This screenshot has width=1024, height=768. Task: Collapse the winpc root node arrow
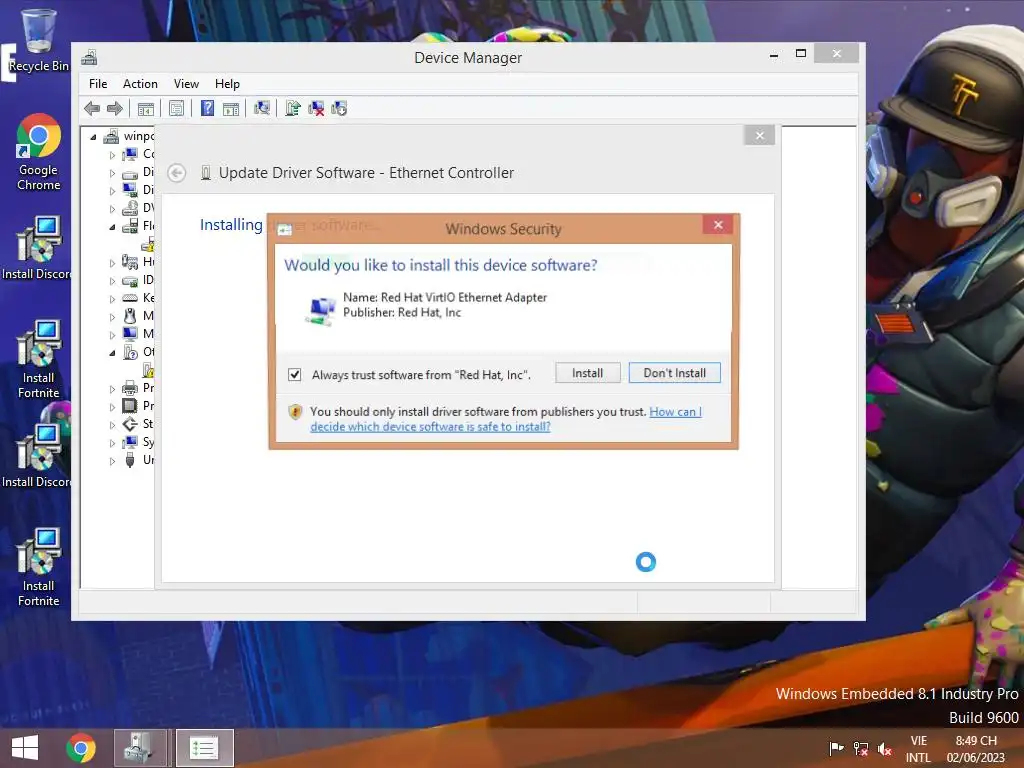[93, 137]
